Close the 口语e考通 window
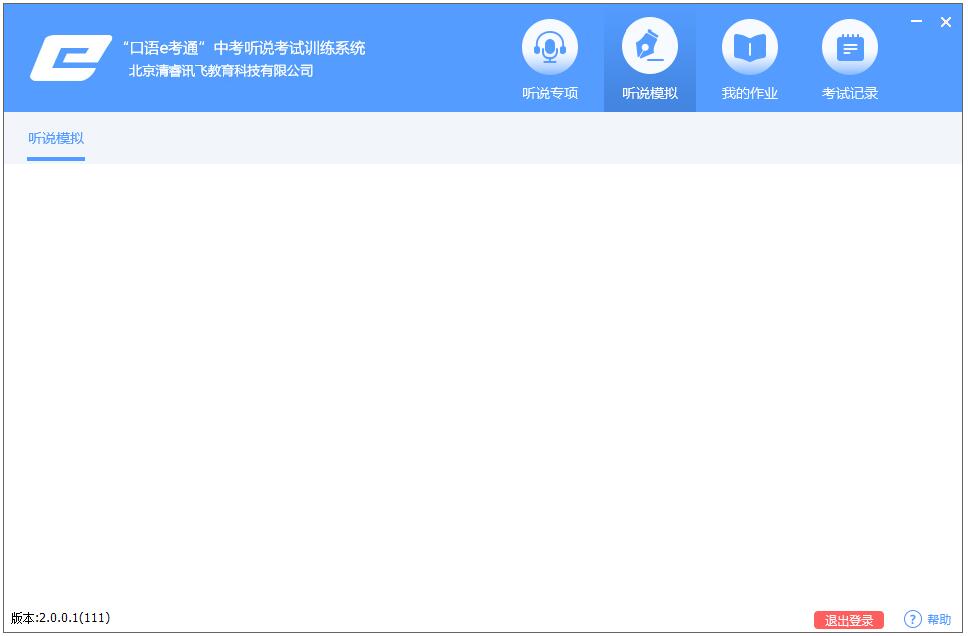 (x=946, y=22)
